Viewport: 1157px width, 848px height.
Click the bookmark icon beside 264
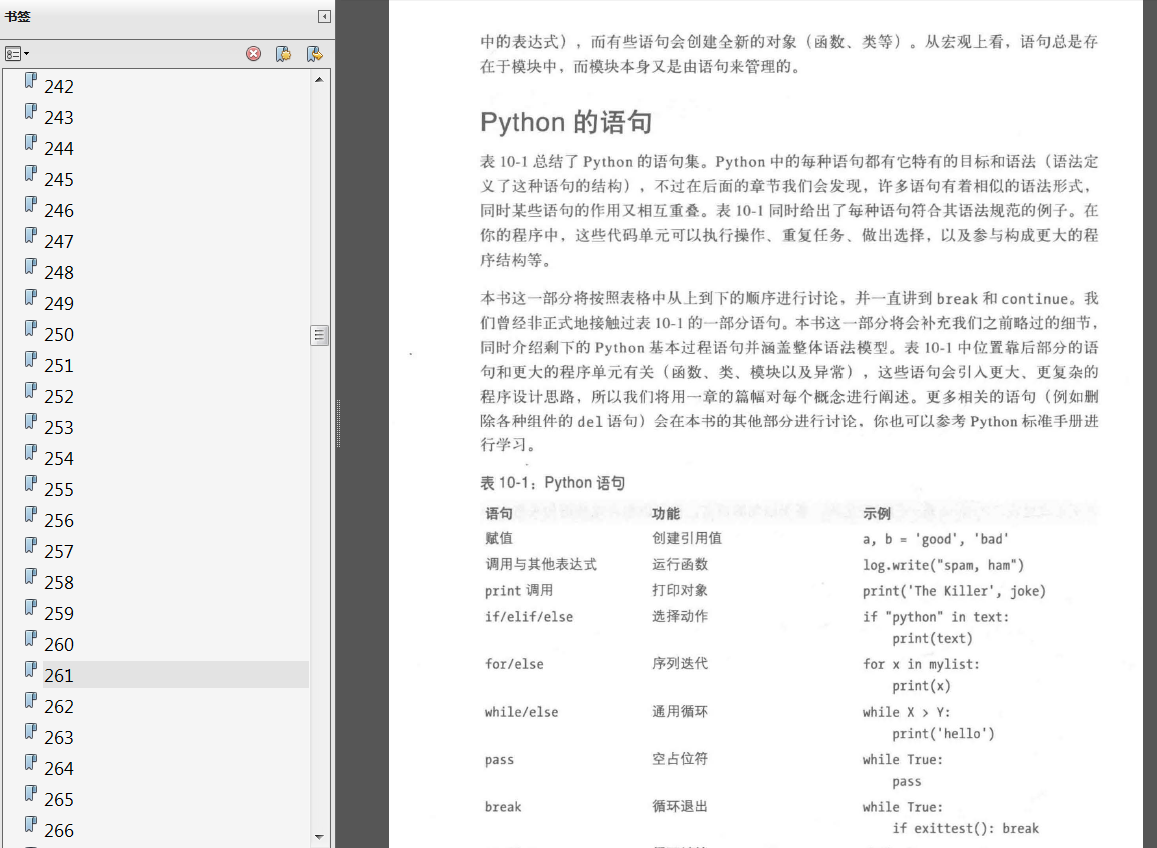click(30, 762)
